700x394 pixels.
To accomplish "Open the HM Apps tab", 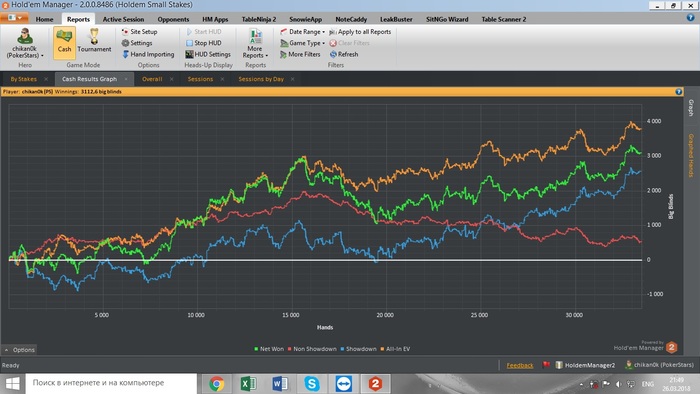I will [x=215, y=19].
